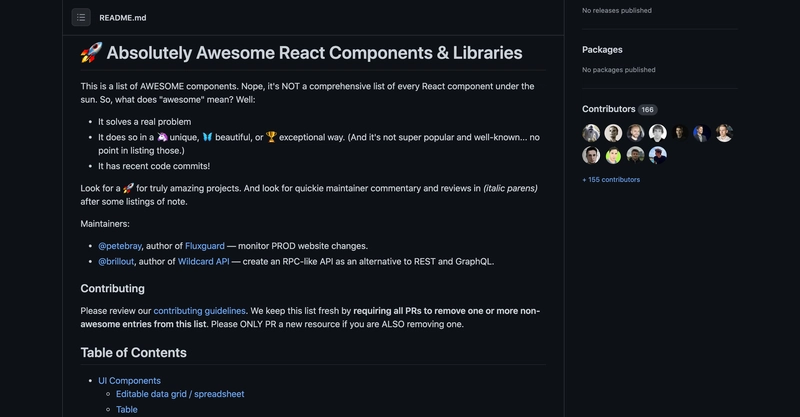The width and height of the screenshot is (800, 417).
Task: Open fifth contributor avatar in top row
Action: [680, 133]
